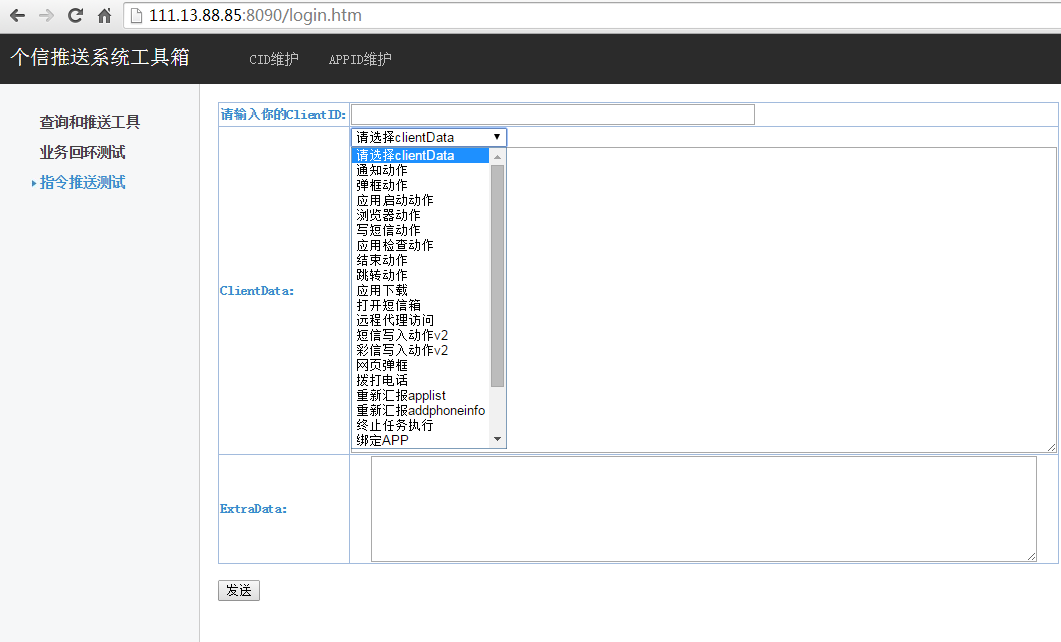Choose 打开短信箱 from the list
1061x642 pixels.
point(420,305)
